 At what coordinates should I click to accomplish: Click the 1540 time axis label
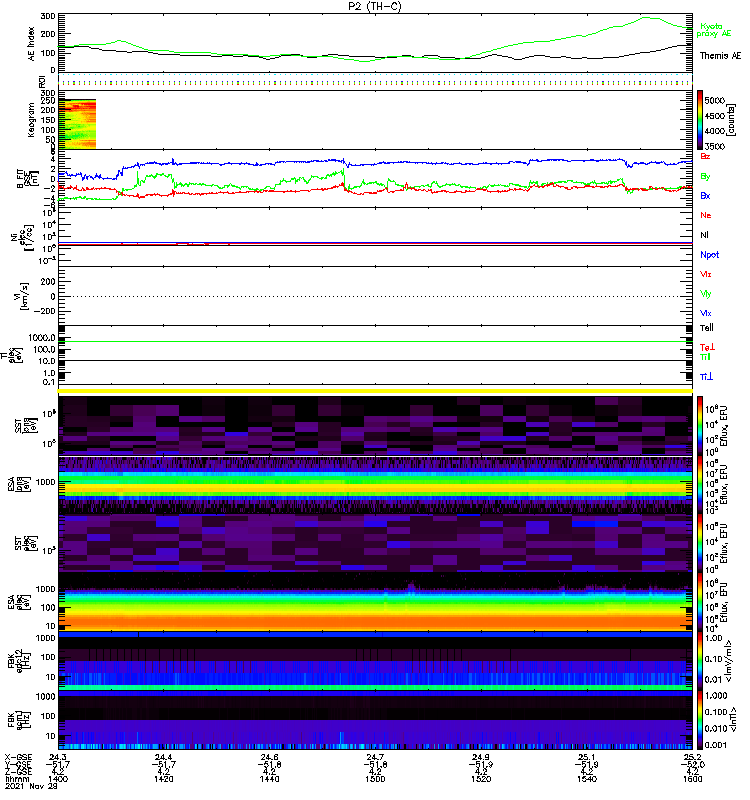[x=587, y=779]
